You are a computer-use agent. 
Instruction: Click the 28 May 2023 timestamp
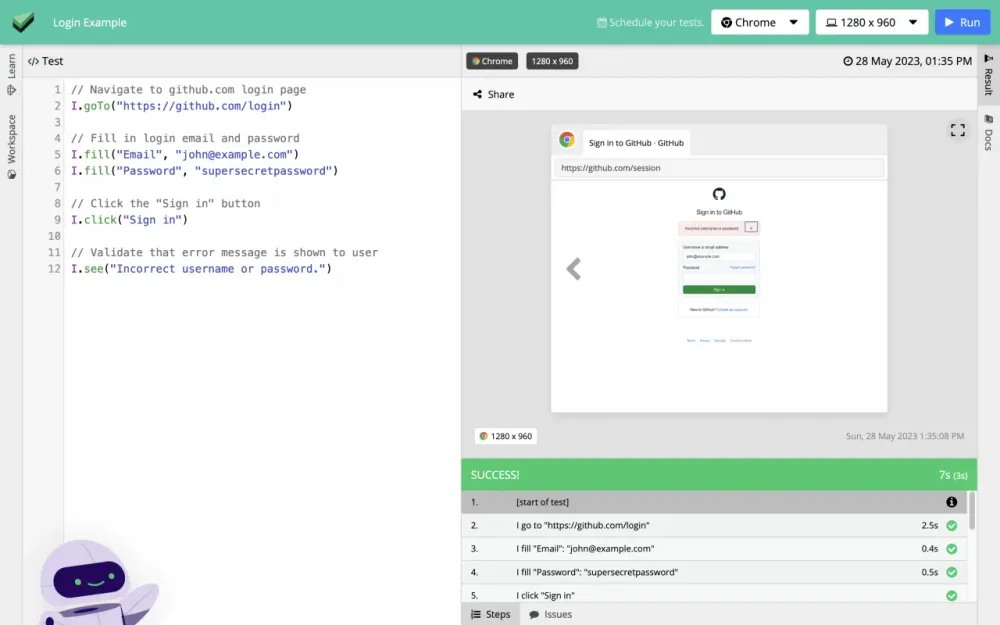(908, 61)
